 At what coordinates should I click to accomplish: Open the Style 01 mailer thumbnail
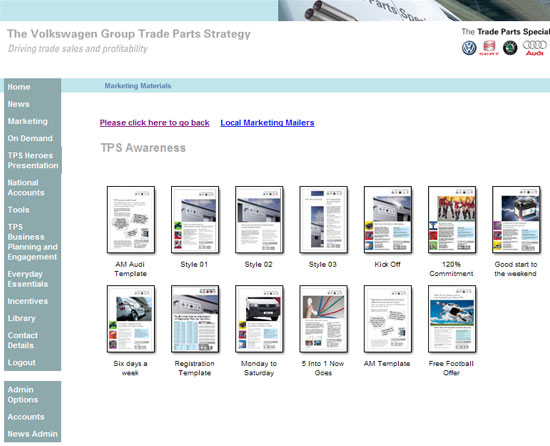click(x=195, y=220)
